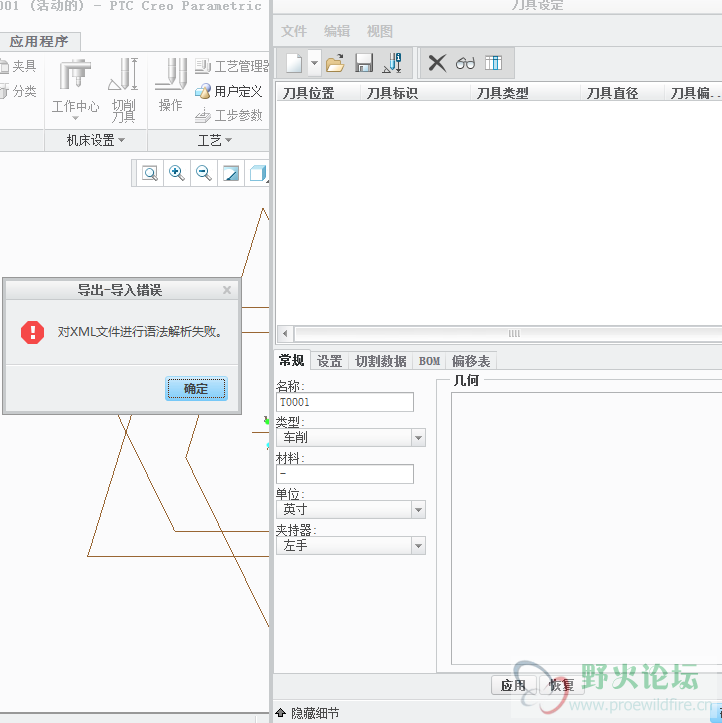This screenshot has height=723, width=722.
Task: Click the 名称 field containing T0001
Action: pyautogui.click(x=345, y=402)
